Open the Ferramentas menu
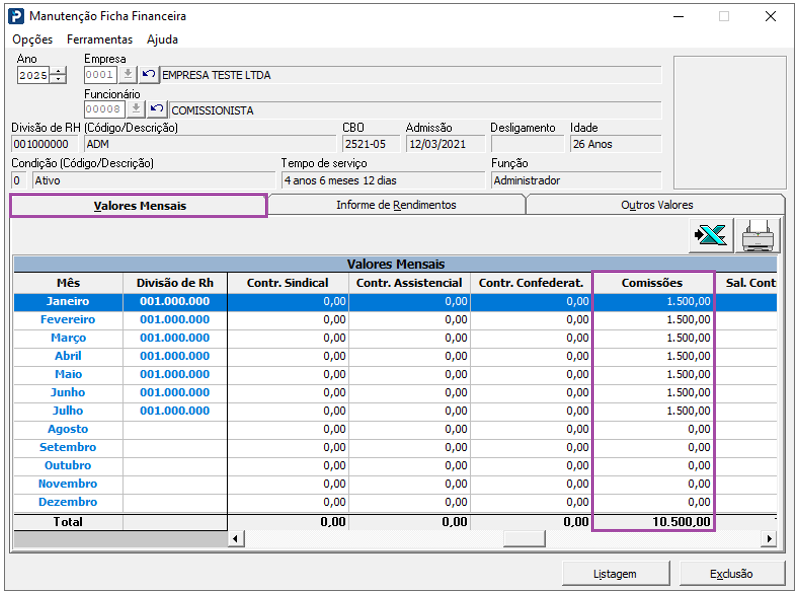This screenshot has height=596, width=800. coord(99,39)
